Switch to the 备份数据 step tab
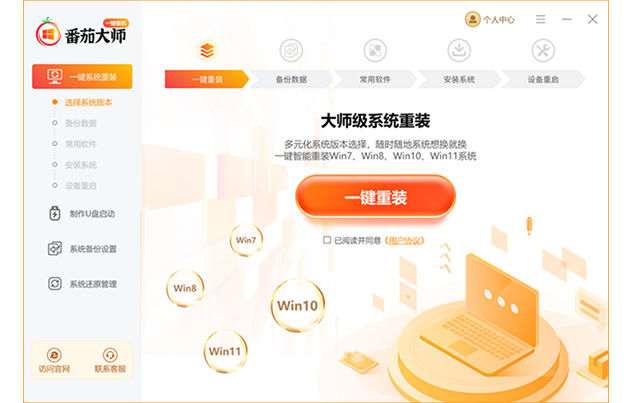Screen dimensions: 632x403 [x=291, y=79]
